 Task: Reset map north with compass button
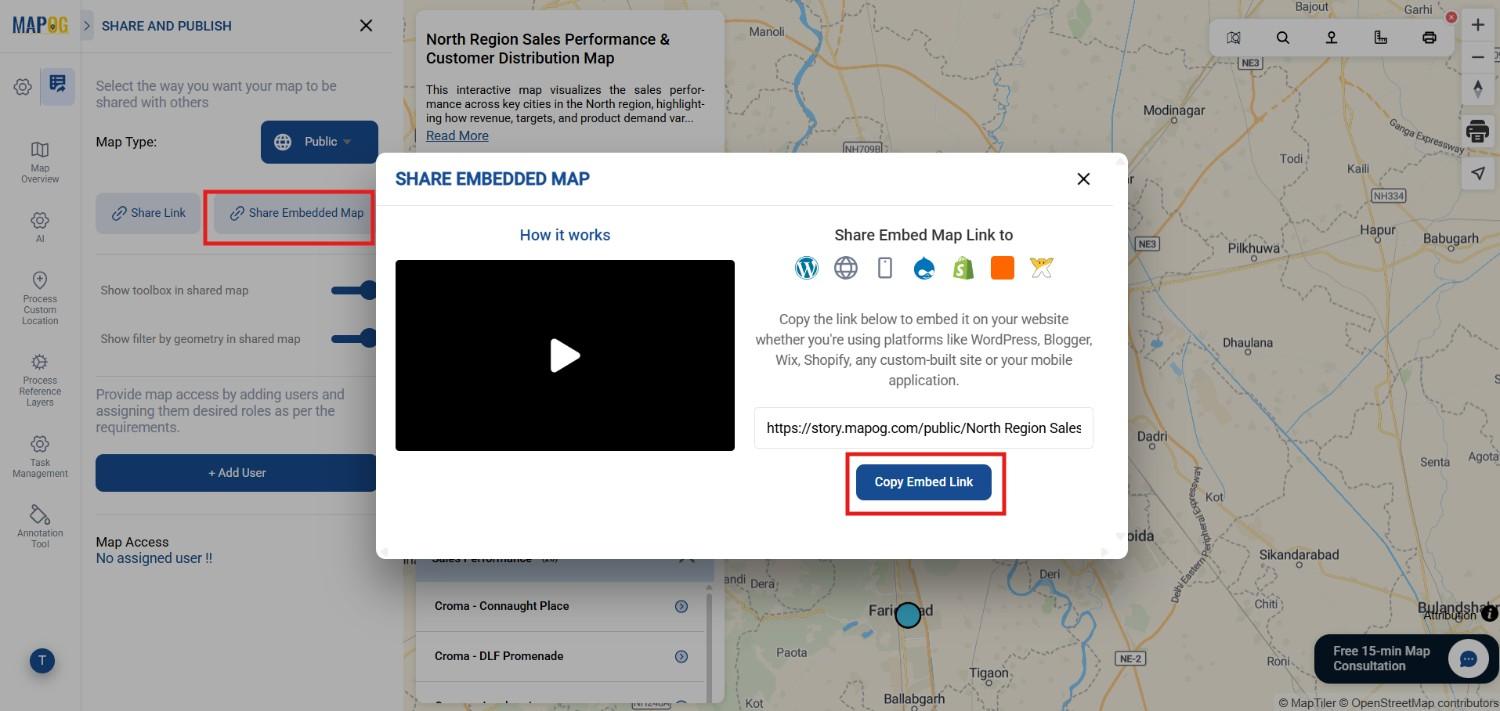pos(1478,88)
